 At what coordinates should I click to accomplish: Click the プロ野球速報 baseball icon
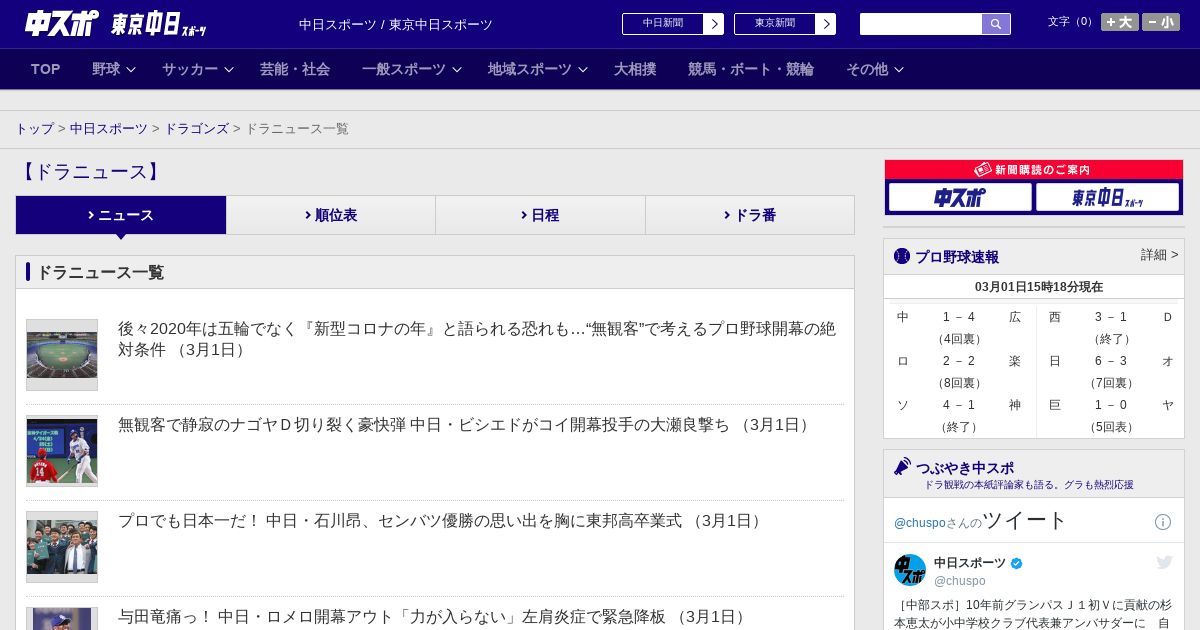tap(902, 256)
